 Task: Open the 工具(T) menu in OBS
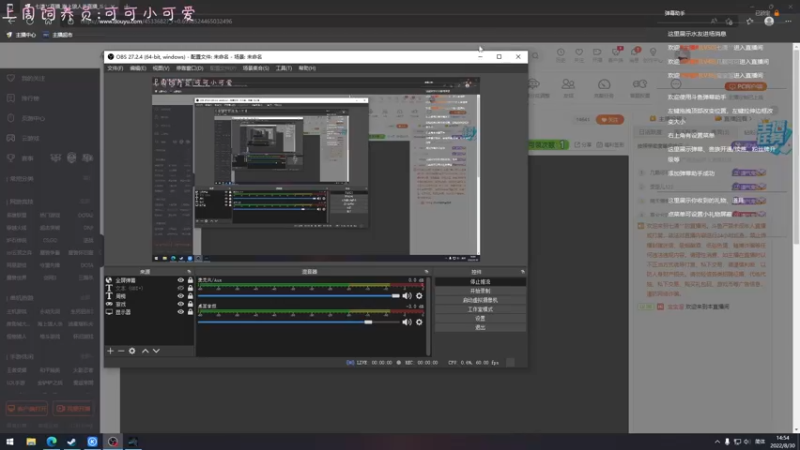[x=284, y=68]
